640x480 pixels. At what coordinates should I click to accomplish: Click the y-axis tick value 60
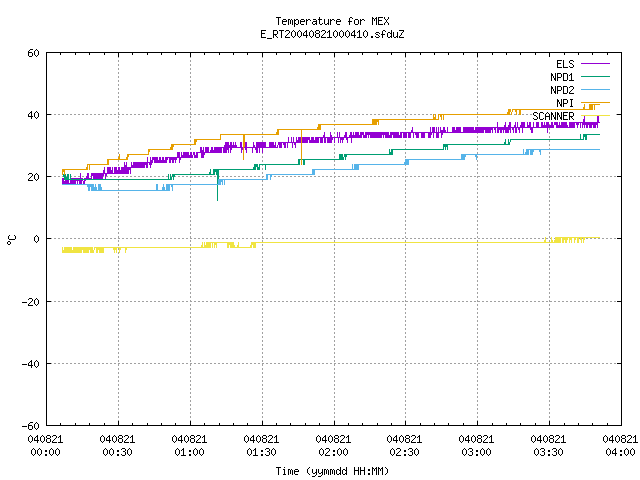click(x=33, y=53)
